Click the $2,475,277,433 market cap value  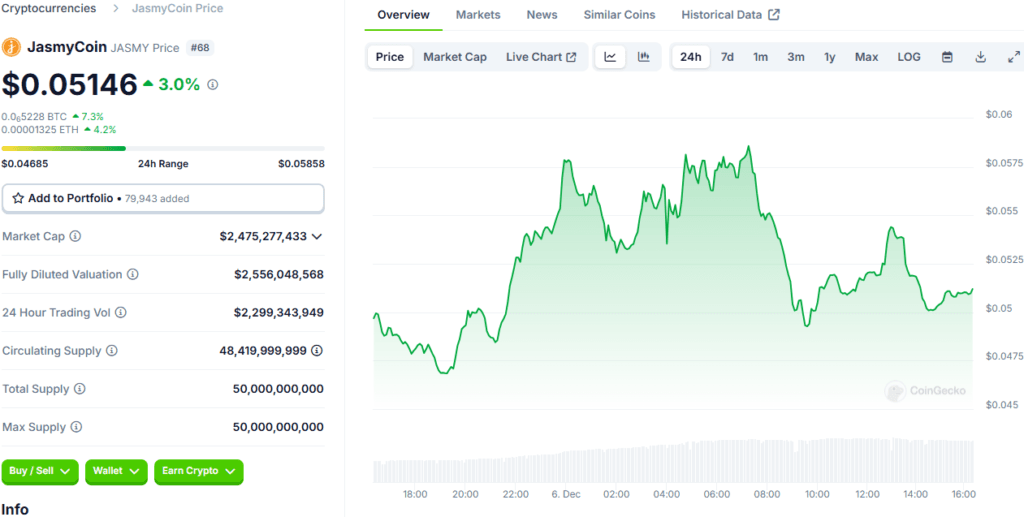click(263, 236)
